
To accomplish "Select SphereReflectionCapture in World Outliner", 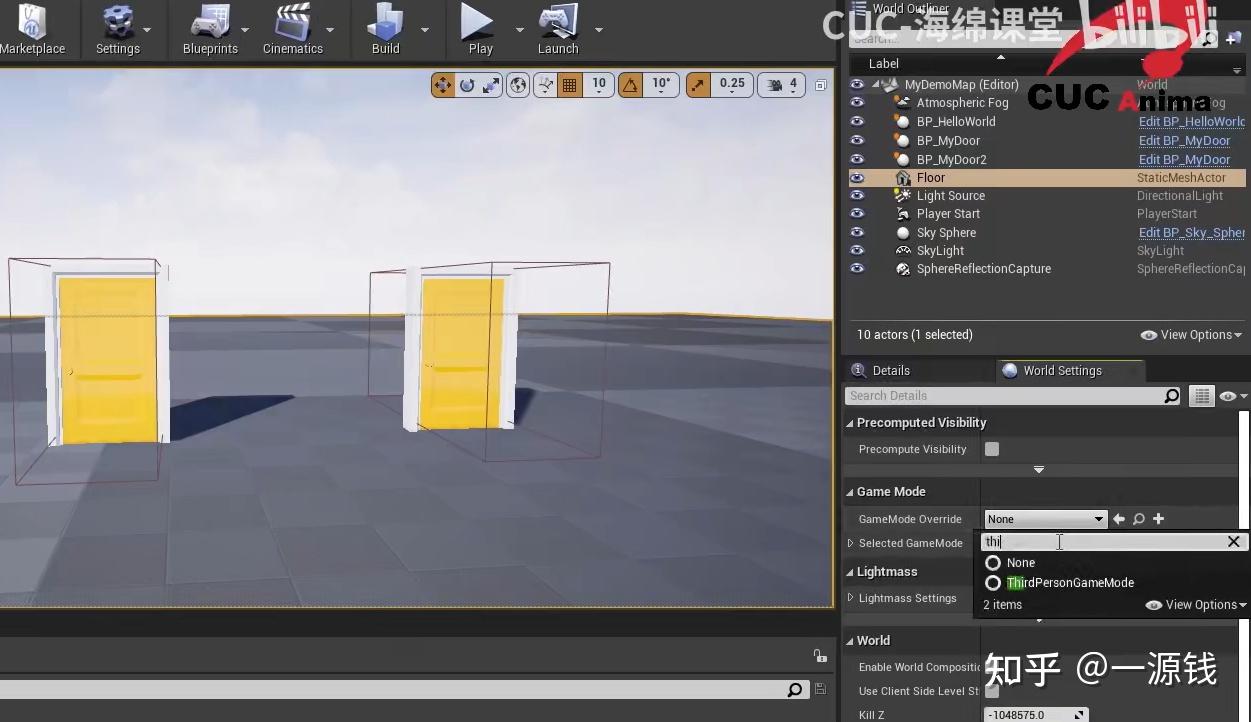I will click(984, 269).
